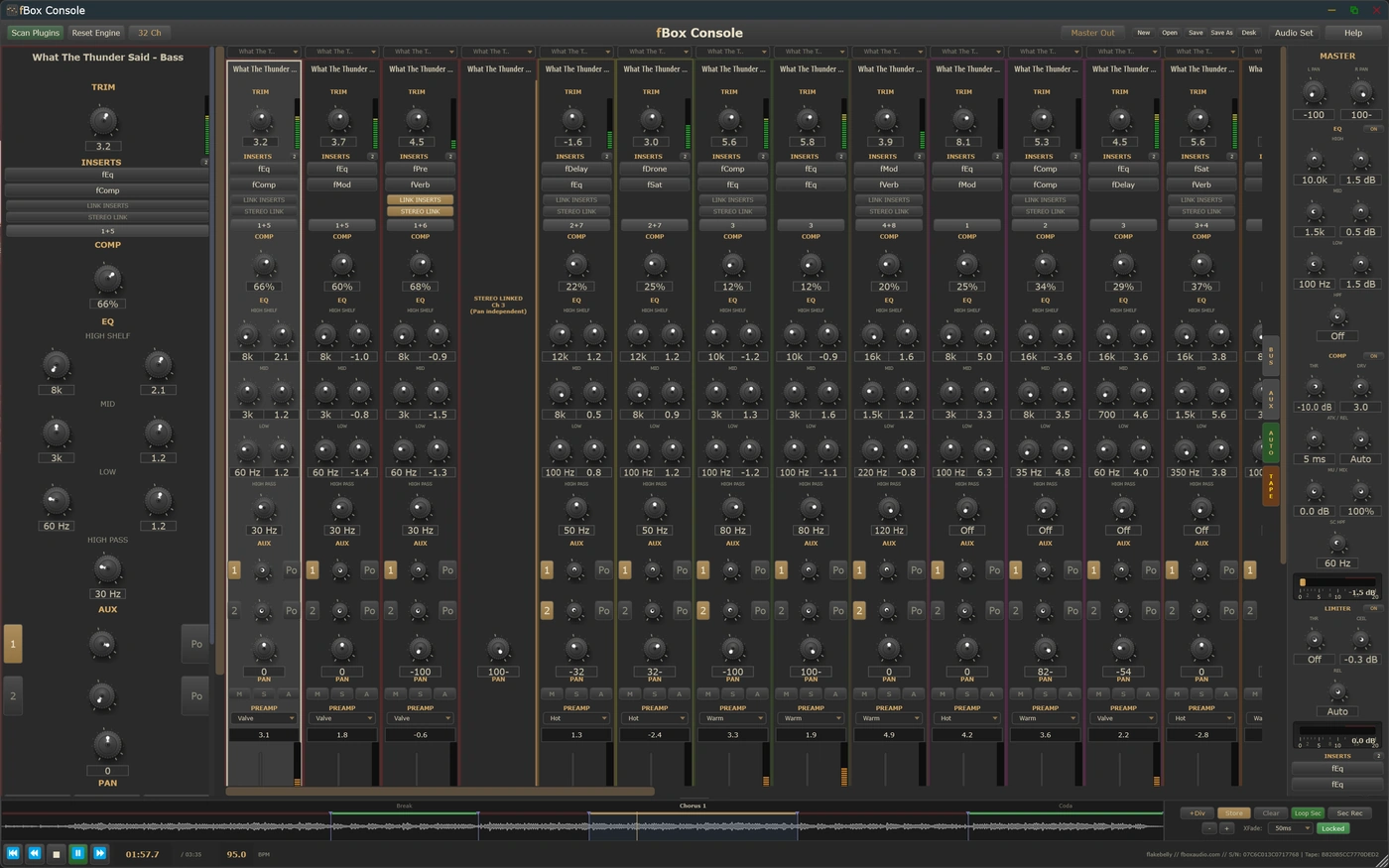Toggle the Sec Rec button
The width and height of the screenshot is (1389, 868).
click(1349, 813)
